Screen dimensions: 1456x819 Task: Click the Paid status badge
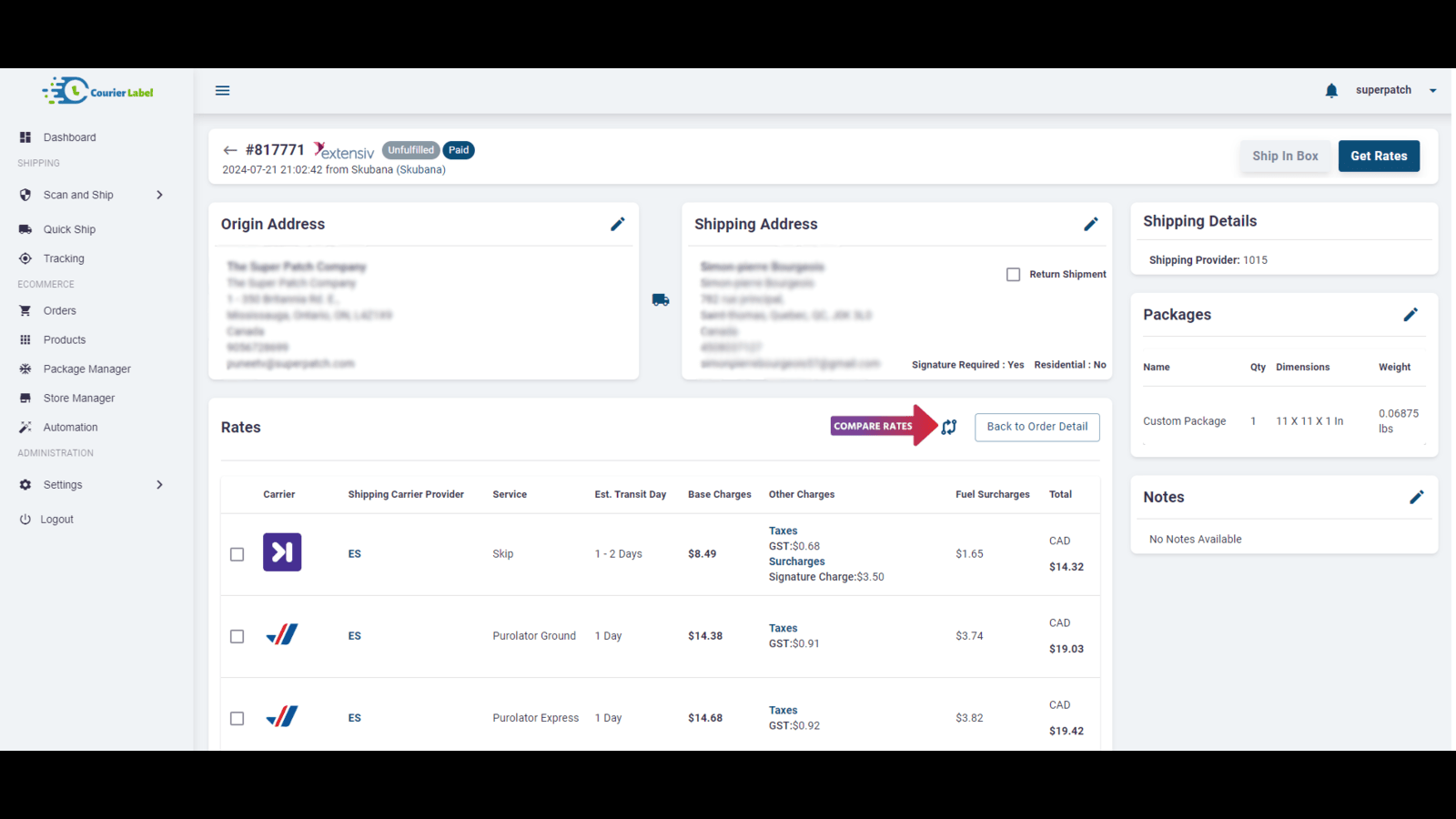pos(459,150)
